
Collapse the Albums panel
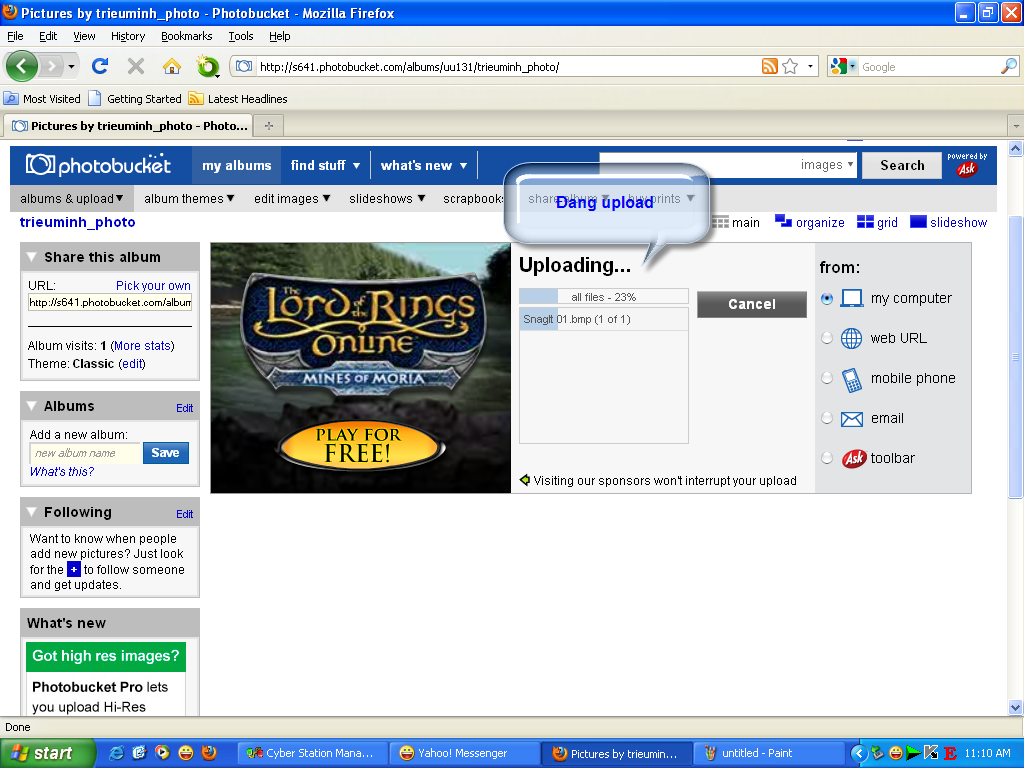click(x=31, y=406)
